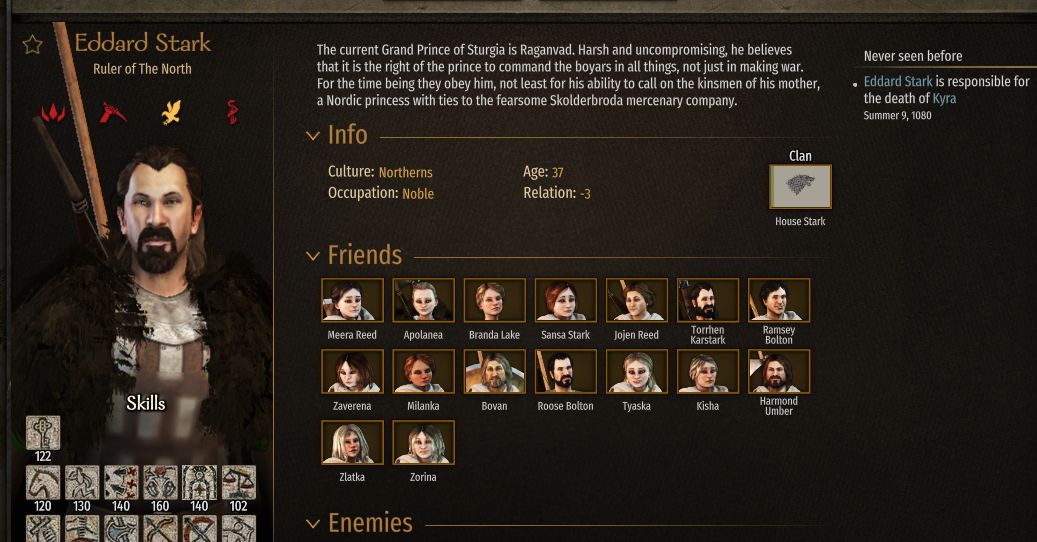Click the red three-flames trait icon
This screenshot has width=1037, height=542.
[x=54, y=113]
